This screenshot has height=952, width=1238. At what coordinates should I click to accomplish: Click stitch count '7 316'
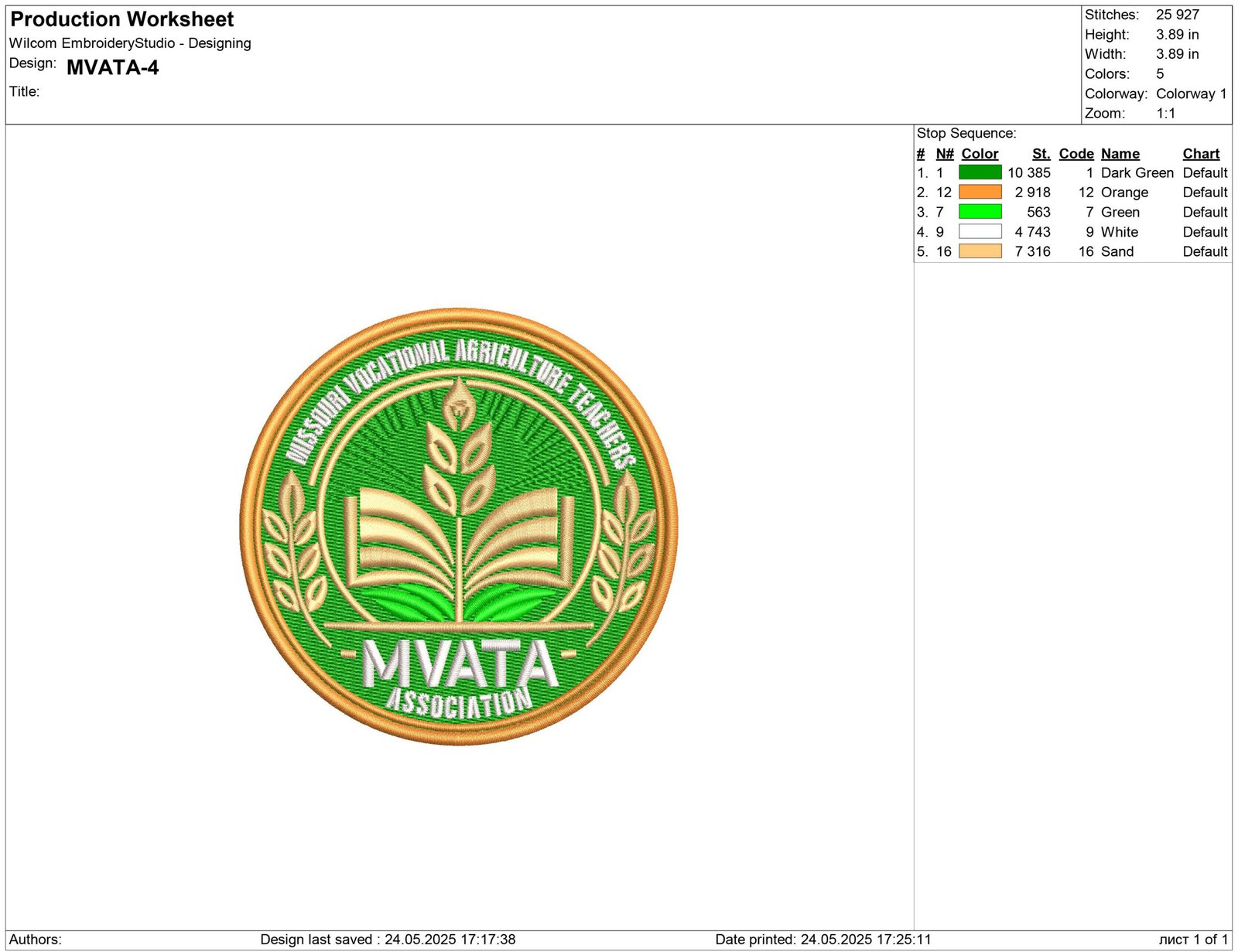coord(1033,251)
